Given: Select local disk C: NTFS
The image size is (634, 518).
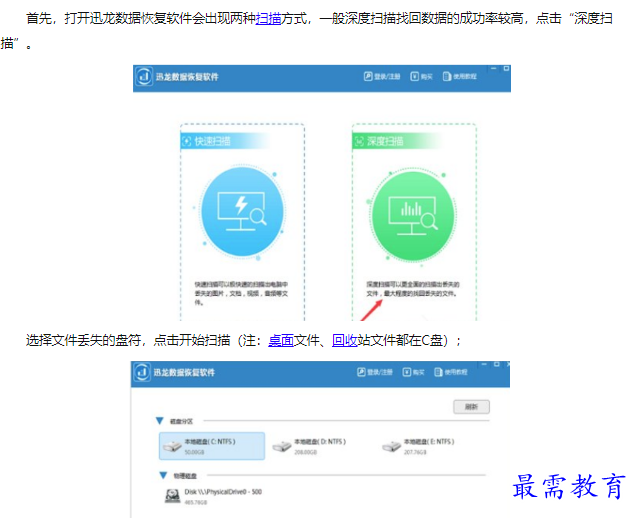Looking at the screenshot, I should (x=212, y=446).
